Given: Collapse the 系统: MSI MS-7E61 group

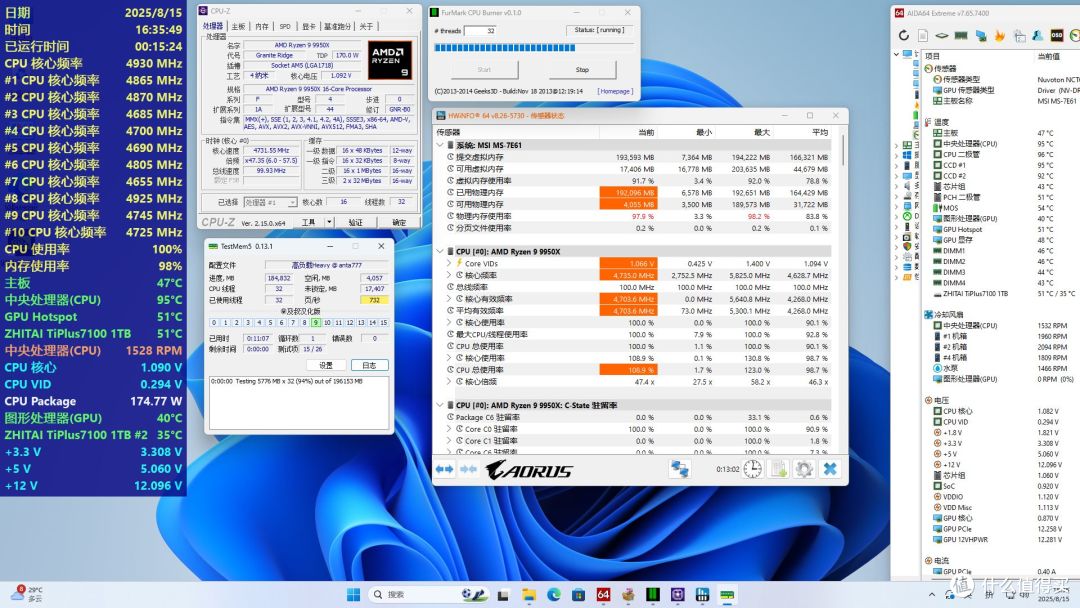Looking at the screenshot, I should click(440, 145).
